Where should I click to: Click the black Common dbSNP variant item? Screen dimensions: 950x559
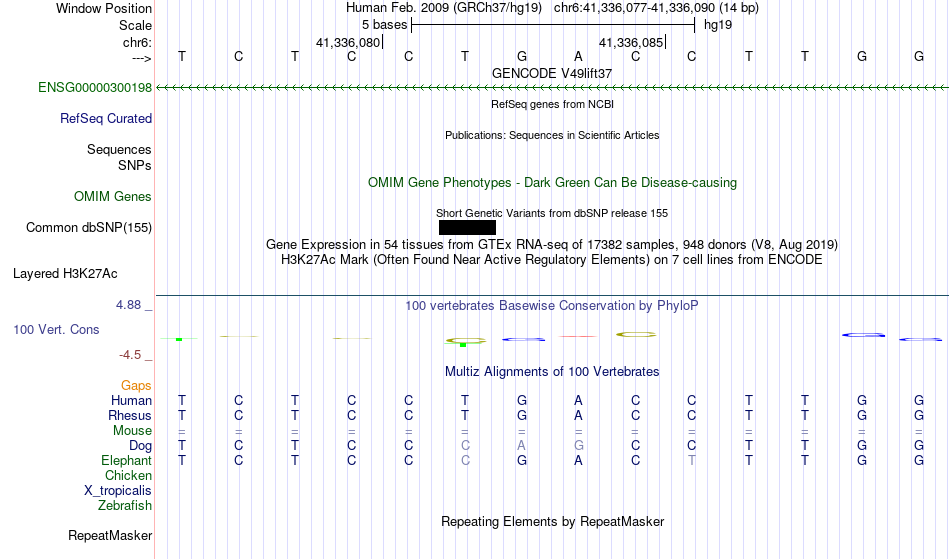[467, 228]
